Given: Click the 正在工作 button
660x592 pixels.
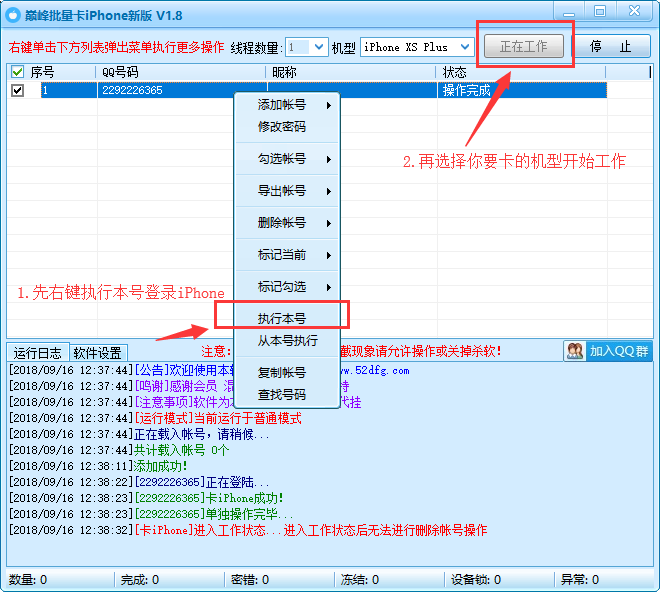Looking at the screenshot, I should pos(524,46).
